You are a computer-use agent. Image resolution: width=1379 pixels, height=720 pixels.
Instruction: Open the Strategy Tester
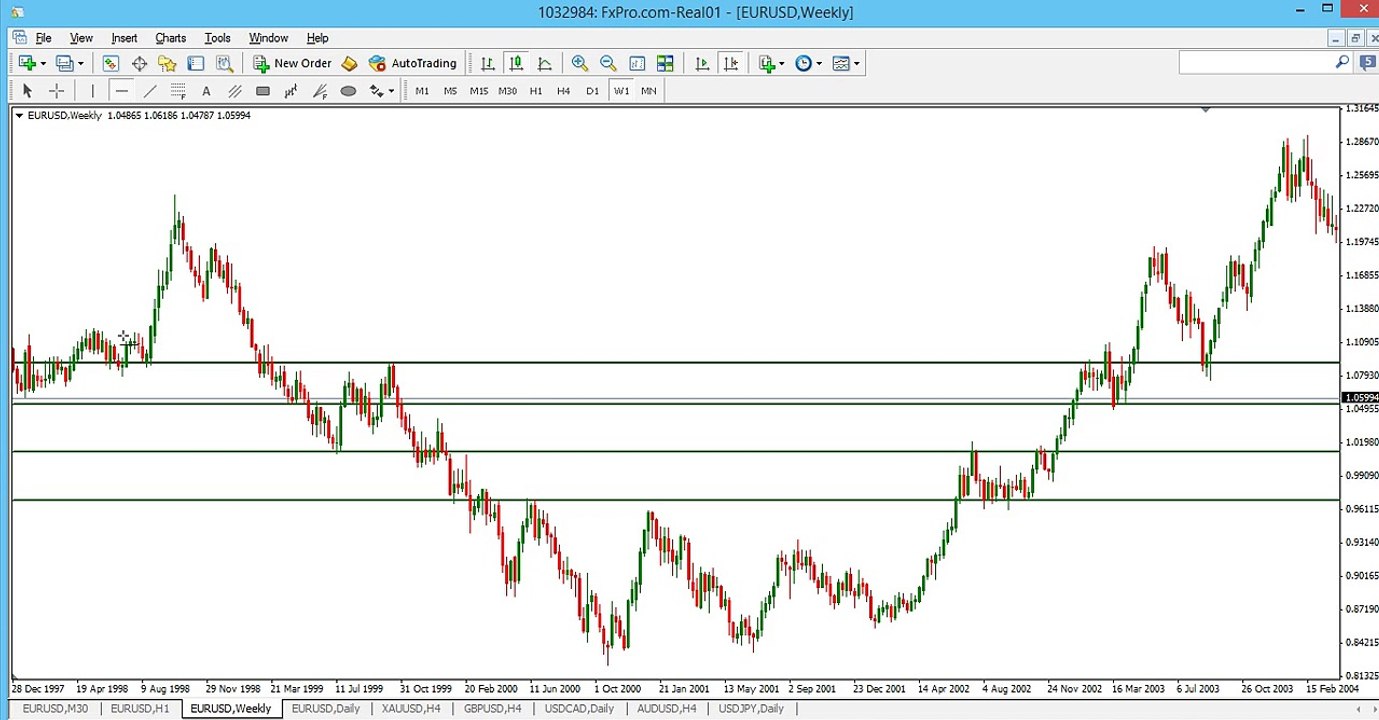pyautogui.click(x=224, y=63)
